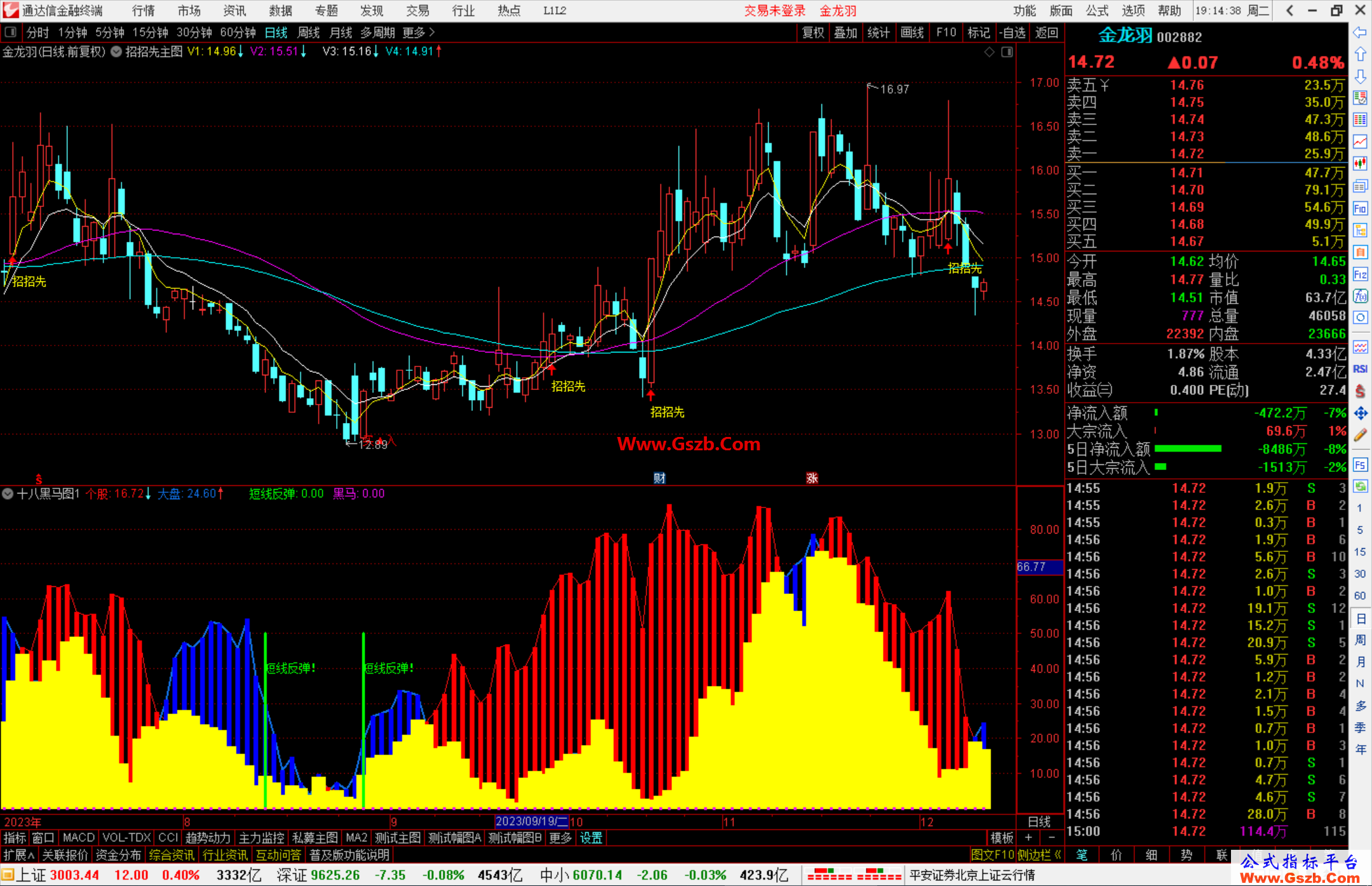This screenshot has width=1372, height=886.
Task: Select the MACD indicator tab
Action: pyautogui.click(x=78, y=838)
